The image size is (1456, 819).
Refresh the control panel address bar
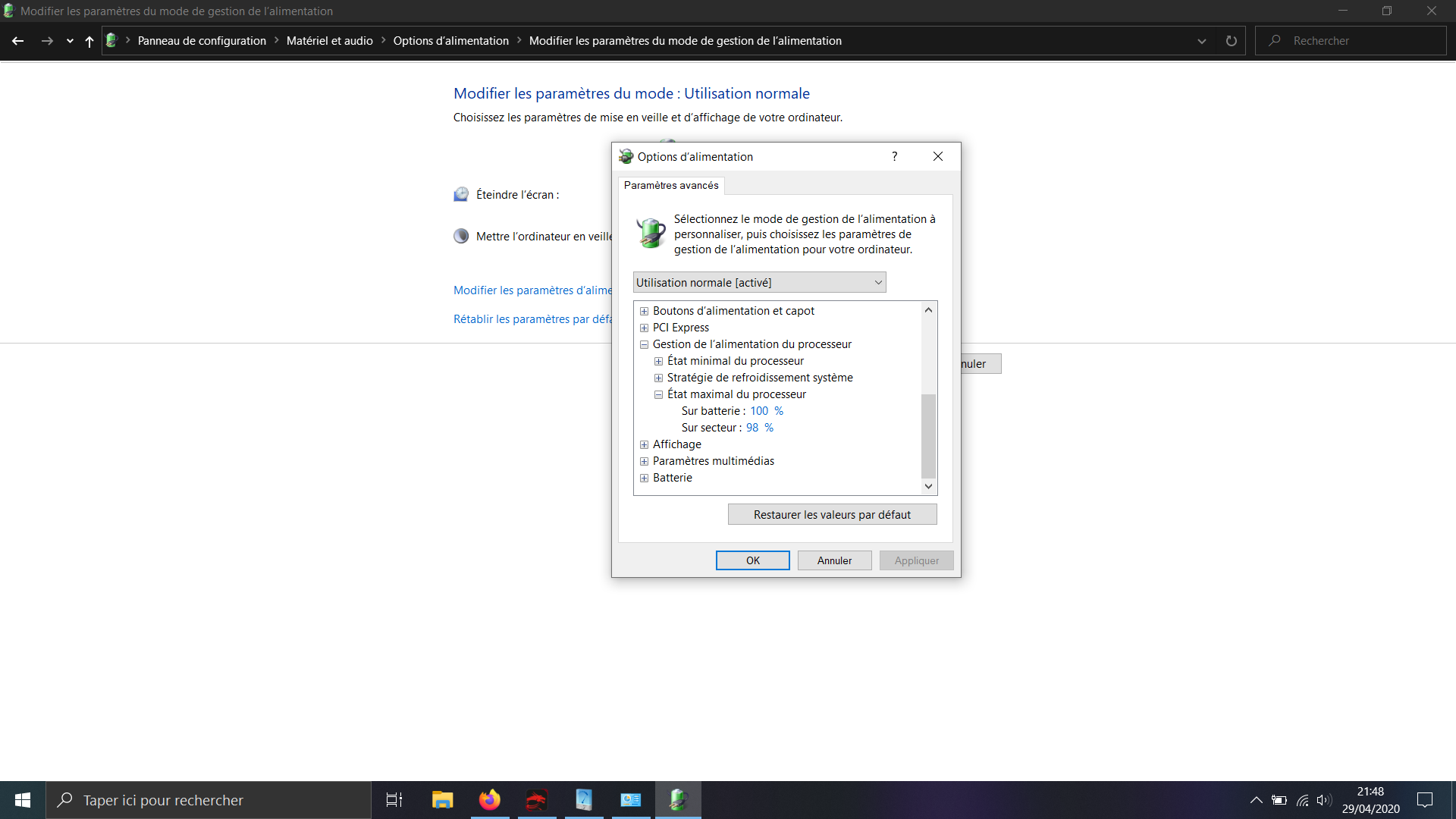pos(1231,41)
